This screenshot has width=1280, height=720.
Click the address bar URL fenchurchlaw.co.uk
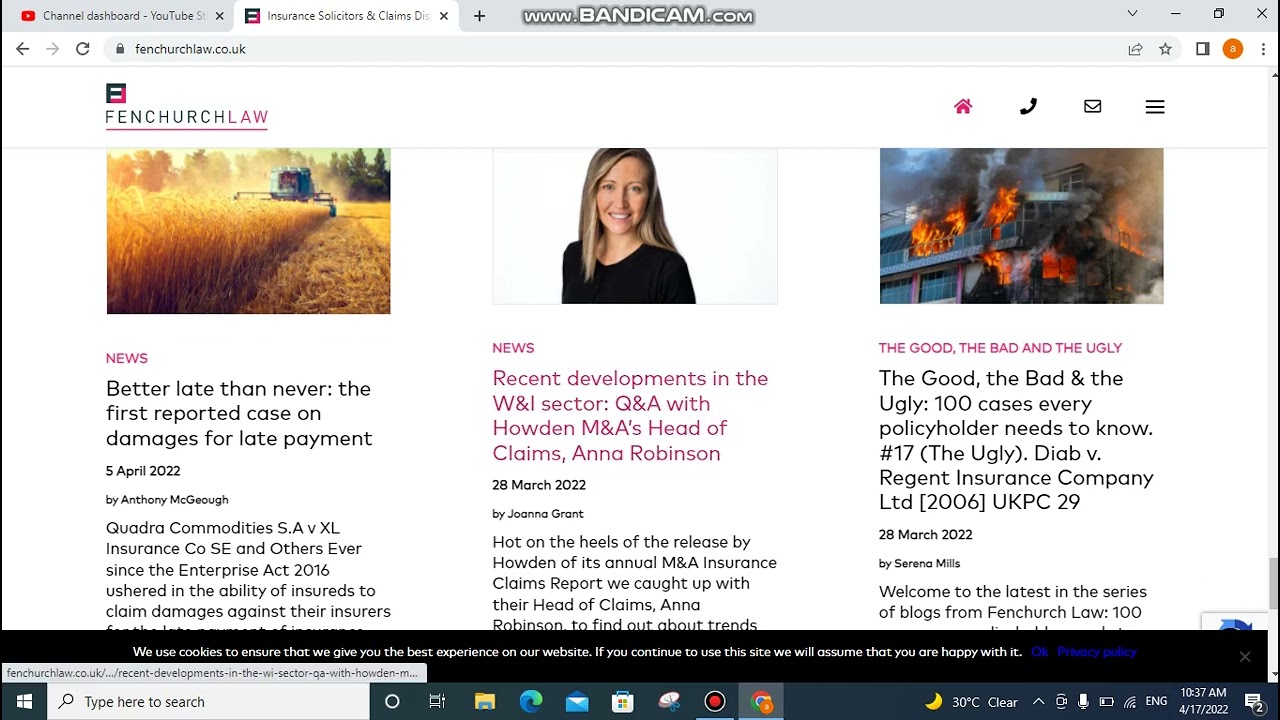coord(190,49)
